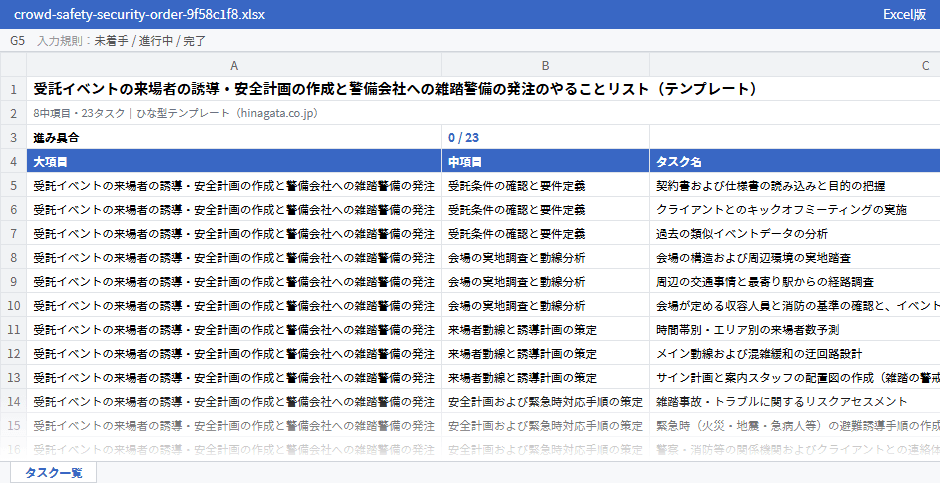940x483 pixels.
Task: Select the title cell in row 1
Action: tap(483, 89)
